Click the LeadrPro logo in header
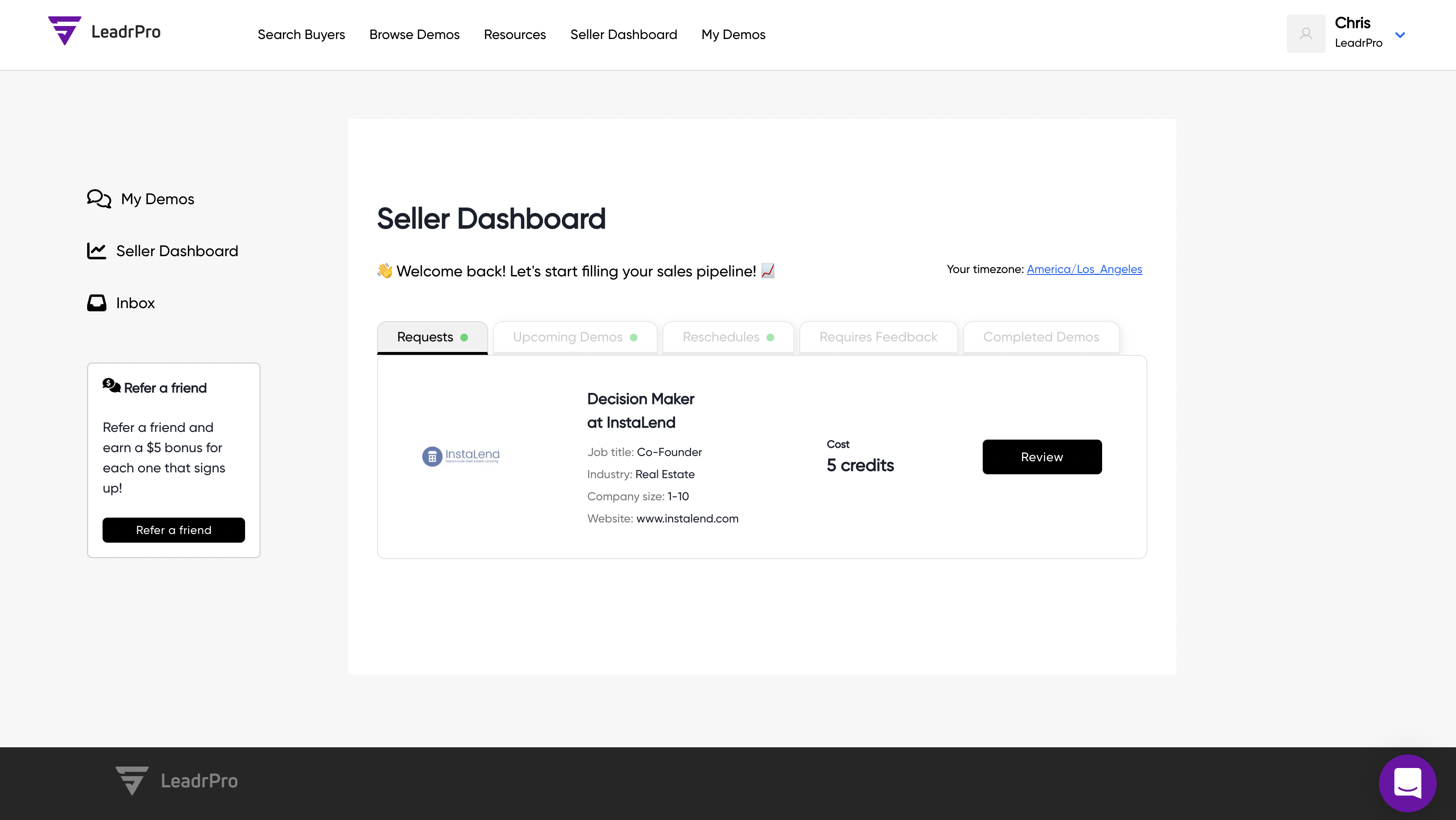 point(104,32)
